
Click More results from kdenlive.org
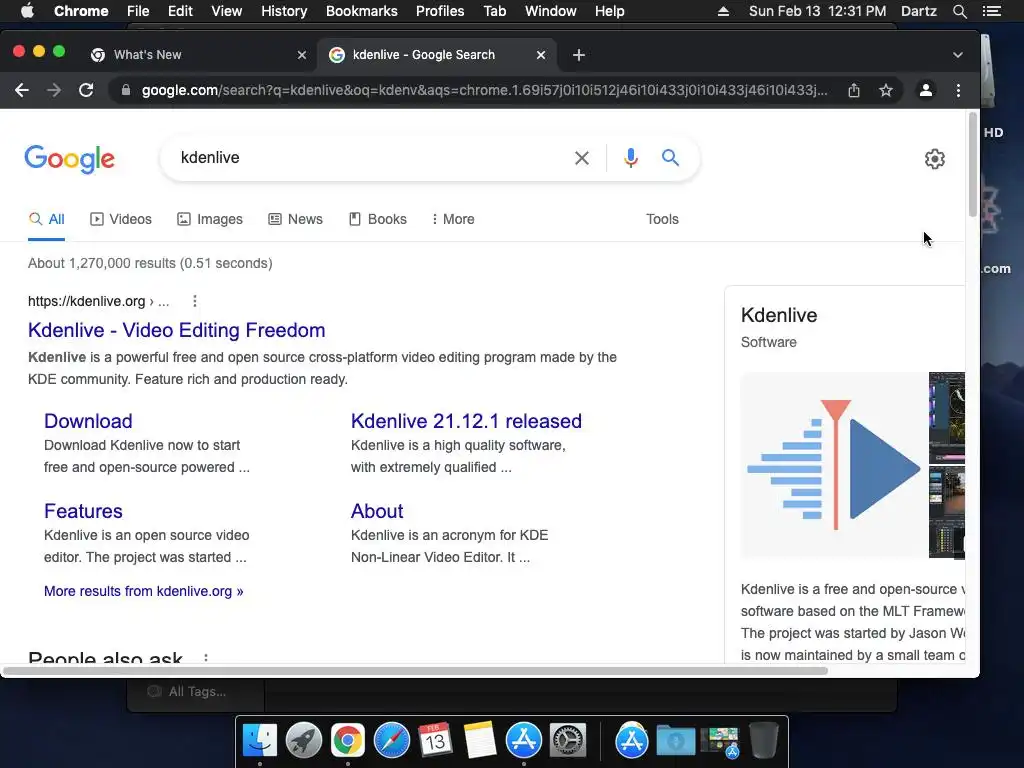(144, 591)
